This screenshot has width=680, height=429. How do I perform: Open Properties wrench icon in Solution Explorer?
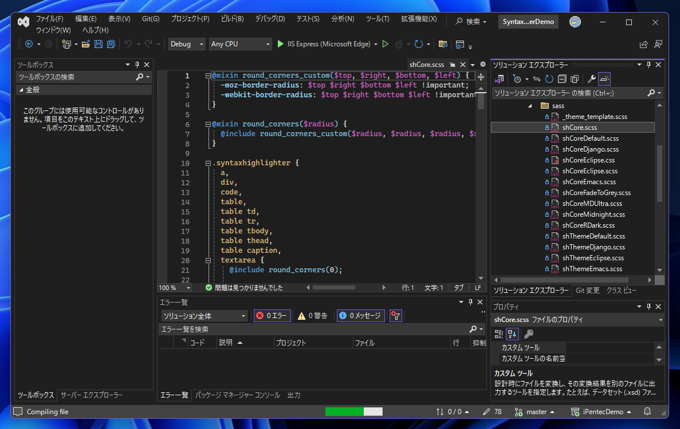(591, 79)
